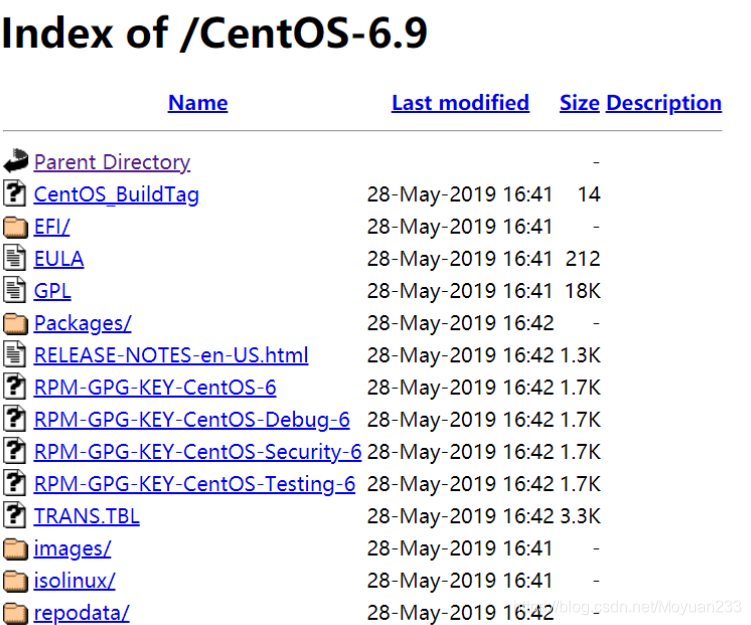Open the RPM-GPG-KEY-CentOS-Debug-6 link

pos(192,420)
